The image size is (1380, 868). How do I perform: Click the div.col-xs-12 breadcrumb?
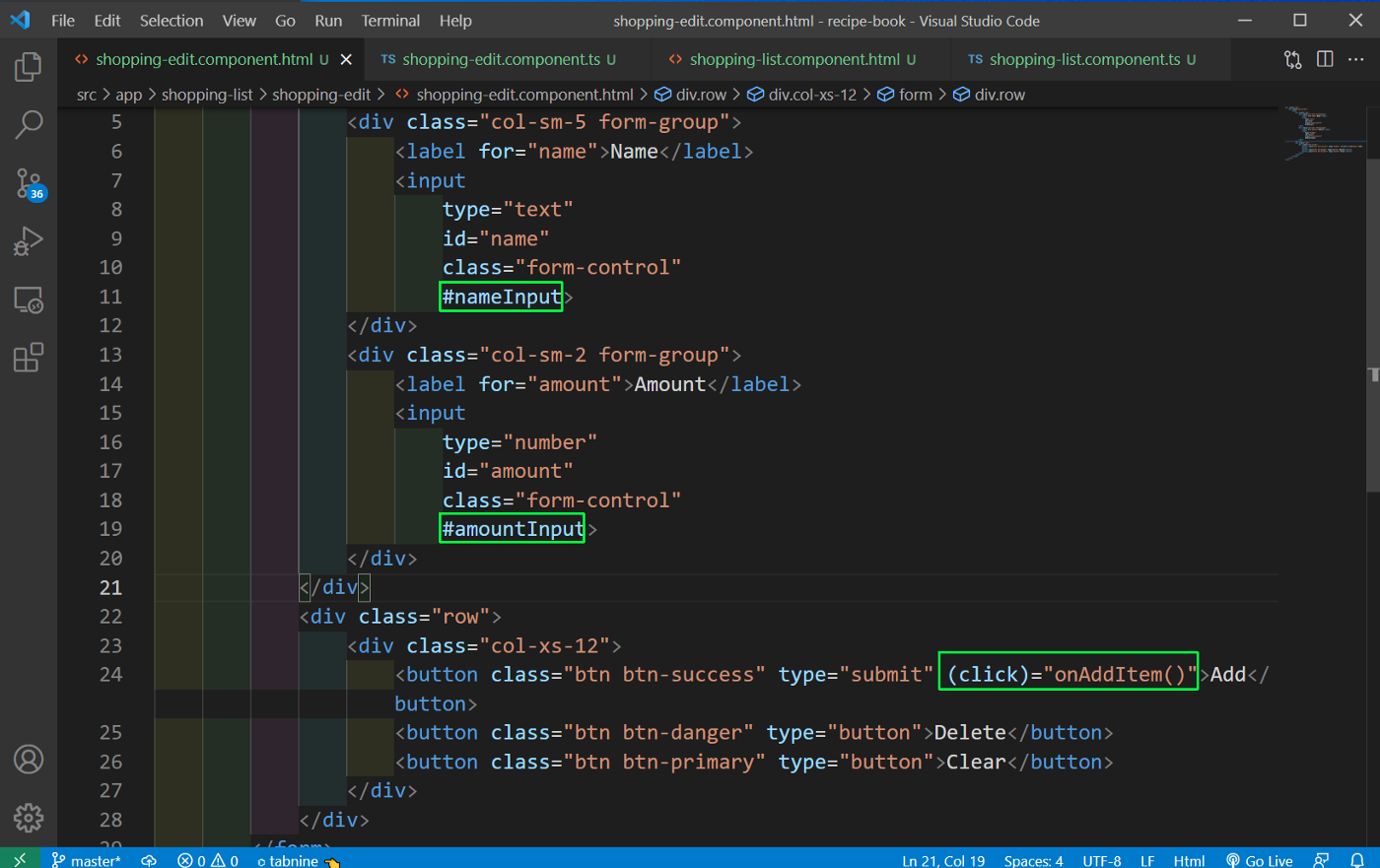tap(802, 95)
